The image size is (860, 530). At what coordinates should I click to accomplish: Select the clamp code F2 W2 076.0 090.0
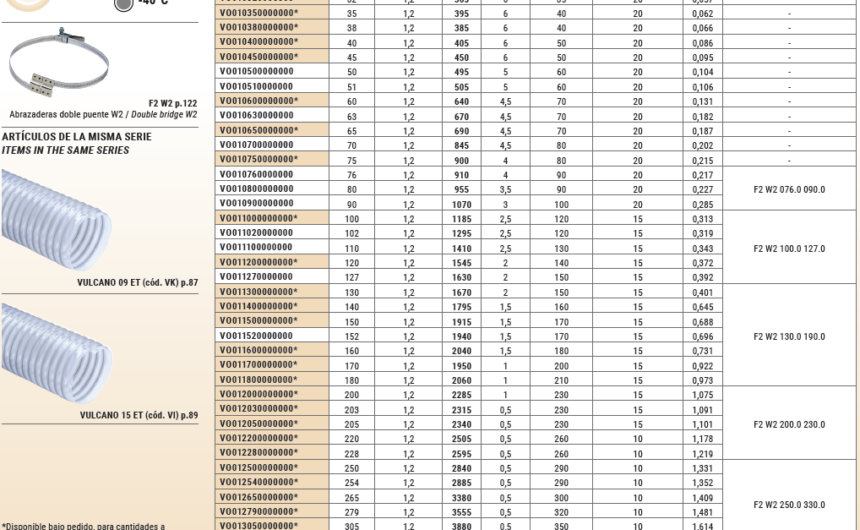tap(789, 189)
